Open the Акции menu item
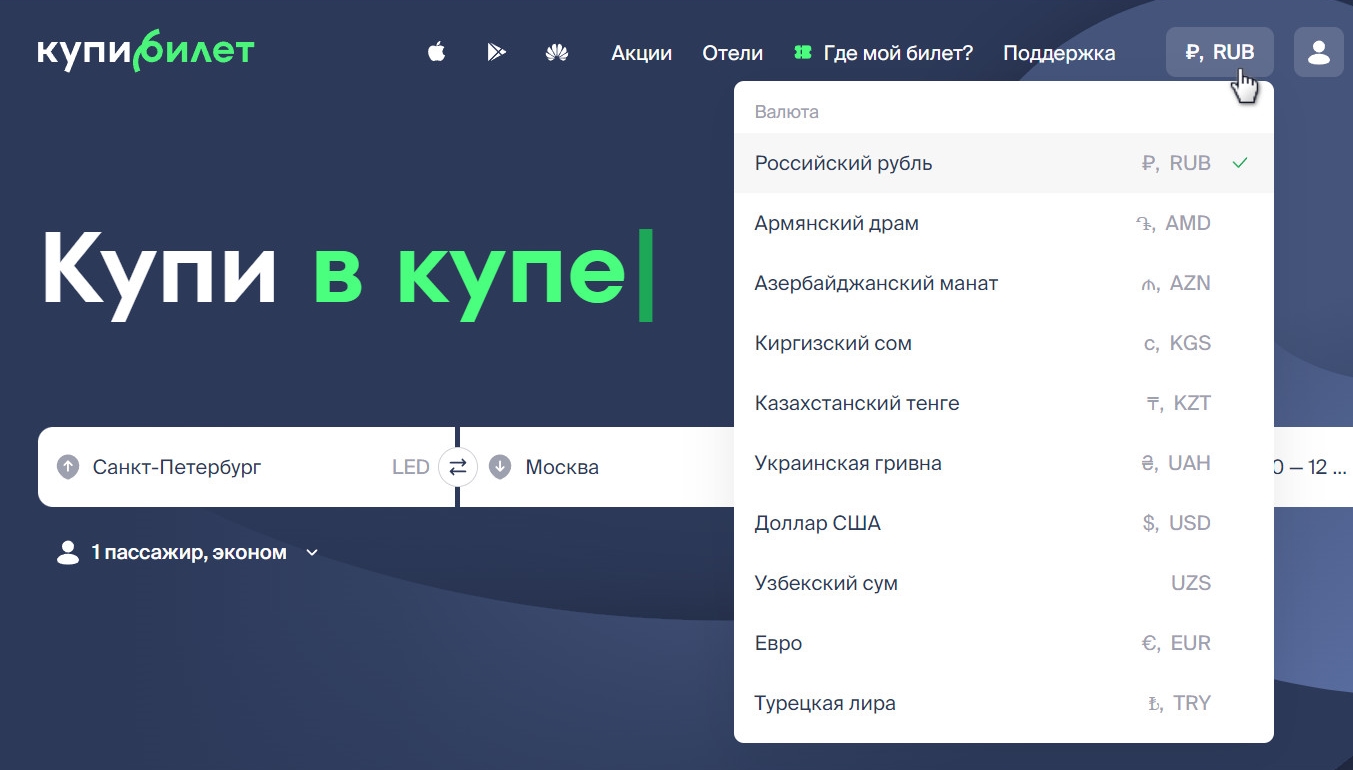 [x=641, y=53]
